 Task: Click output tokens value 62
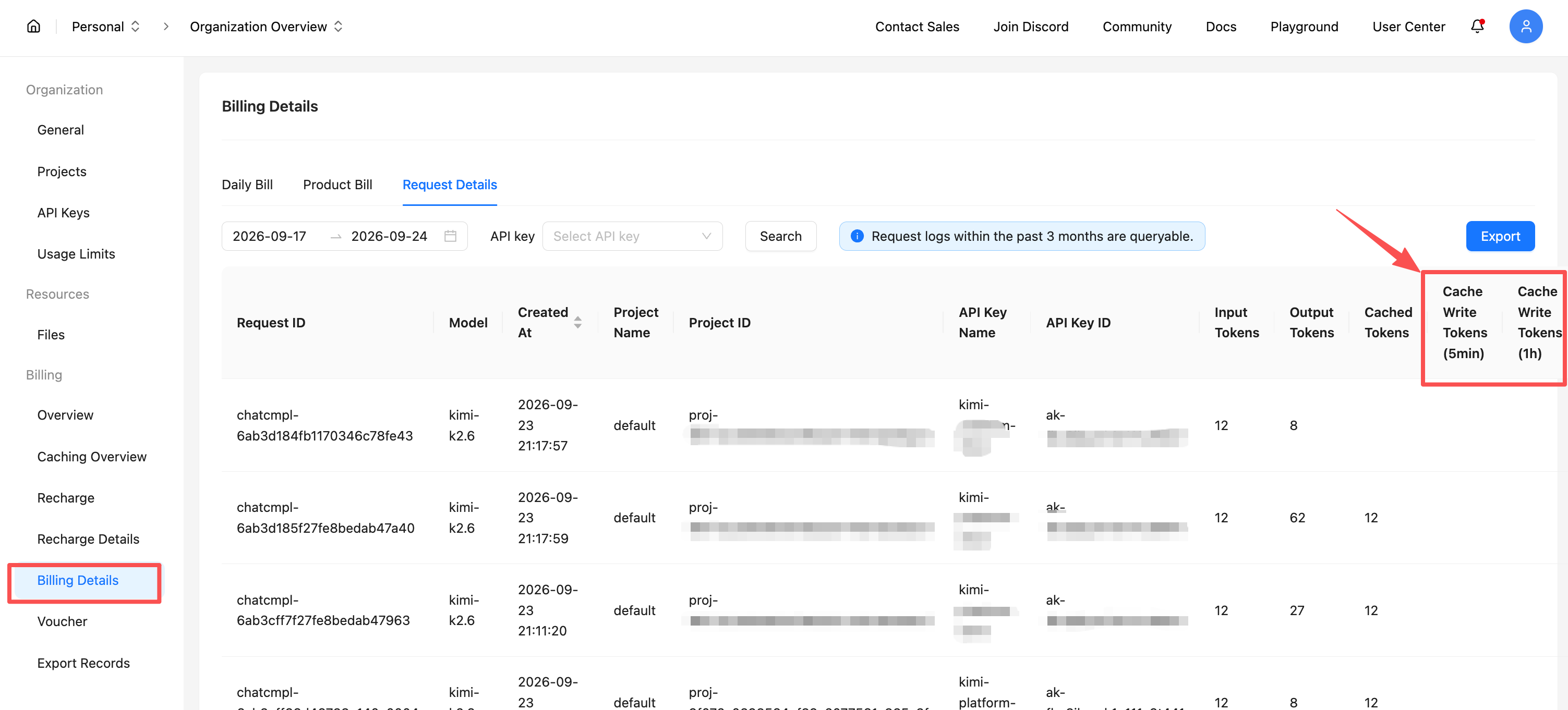tap(1297, 518)
